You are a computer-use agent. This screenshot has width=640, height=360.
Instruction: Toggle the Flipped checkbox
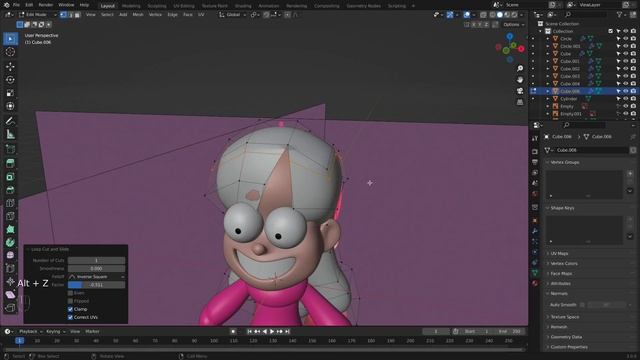pyautogui.click(x=70, y=301)
